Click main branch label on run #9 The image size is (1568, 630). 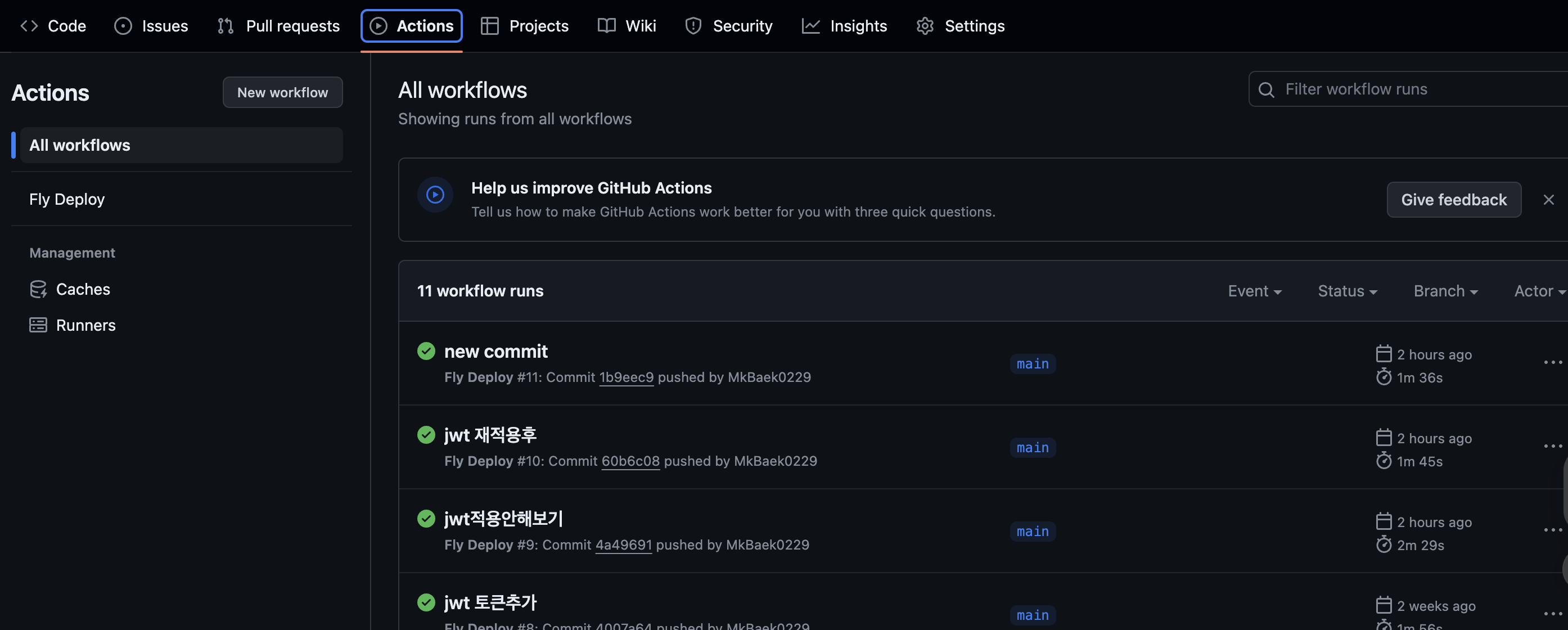click(x=1033, y=532)
